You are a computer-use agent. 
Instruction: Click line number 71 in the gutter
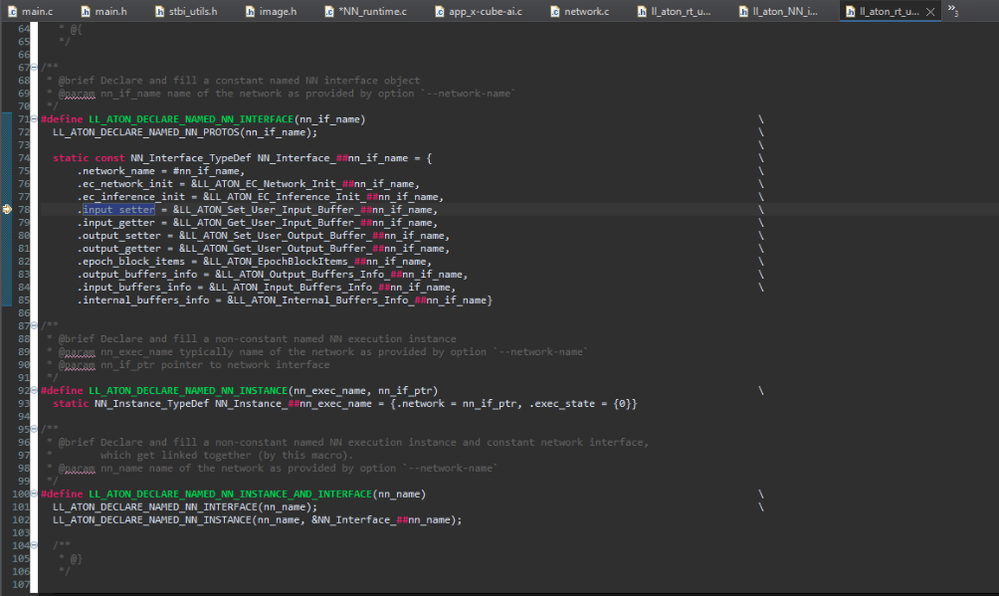pyautogui.click(x=22, y=120)
